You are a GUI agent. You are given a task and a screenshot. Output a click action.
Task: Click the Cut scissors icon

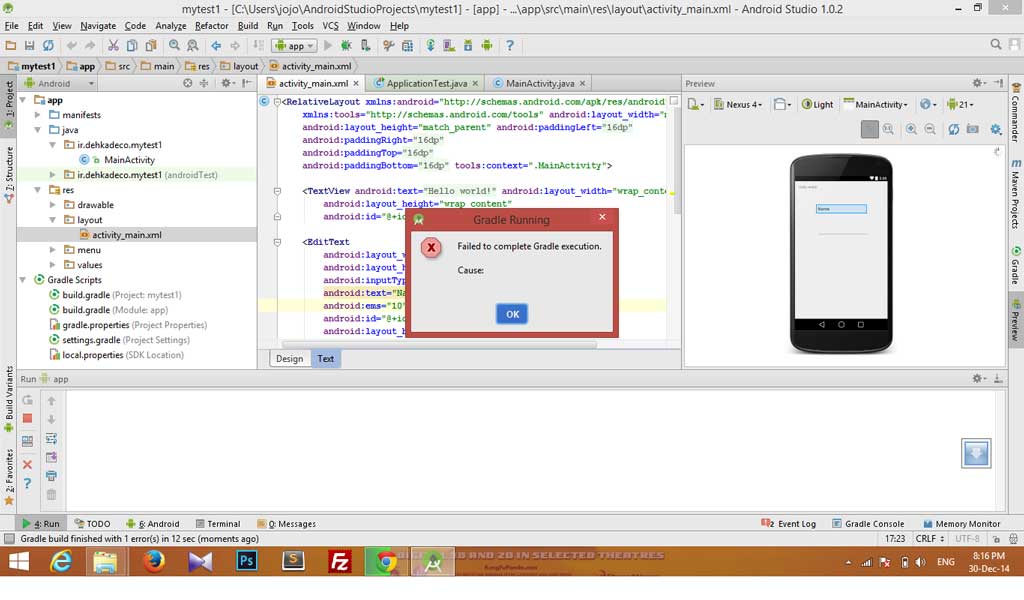coord(113,46)
